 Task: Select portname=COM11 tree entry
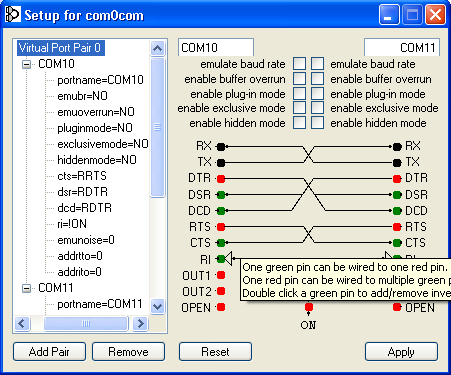[100, 304]
